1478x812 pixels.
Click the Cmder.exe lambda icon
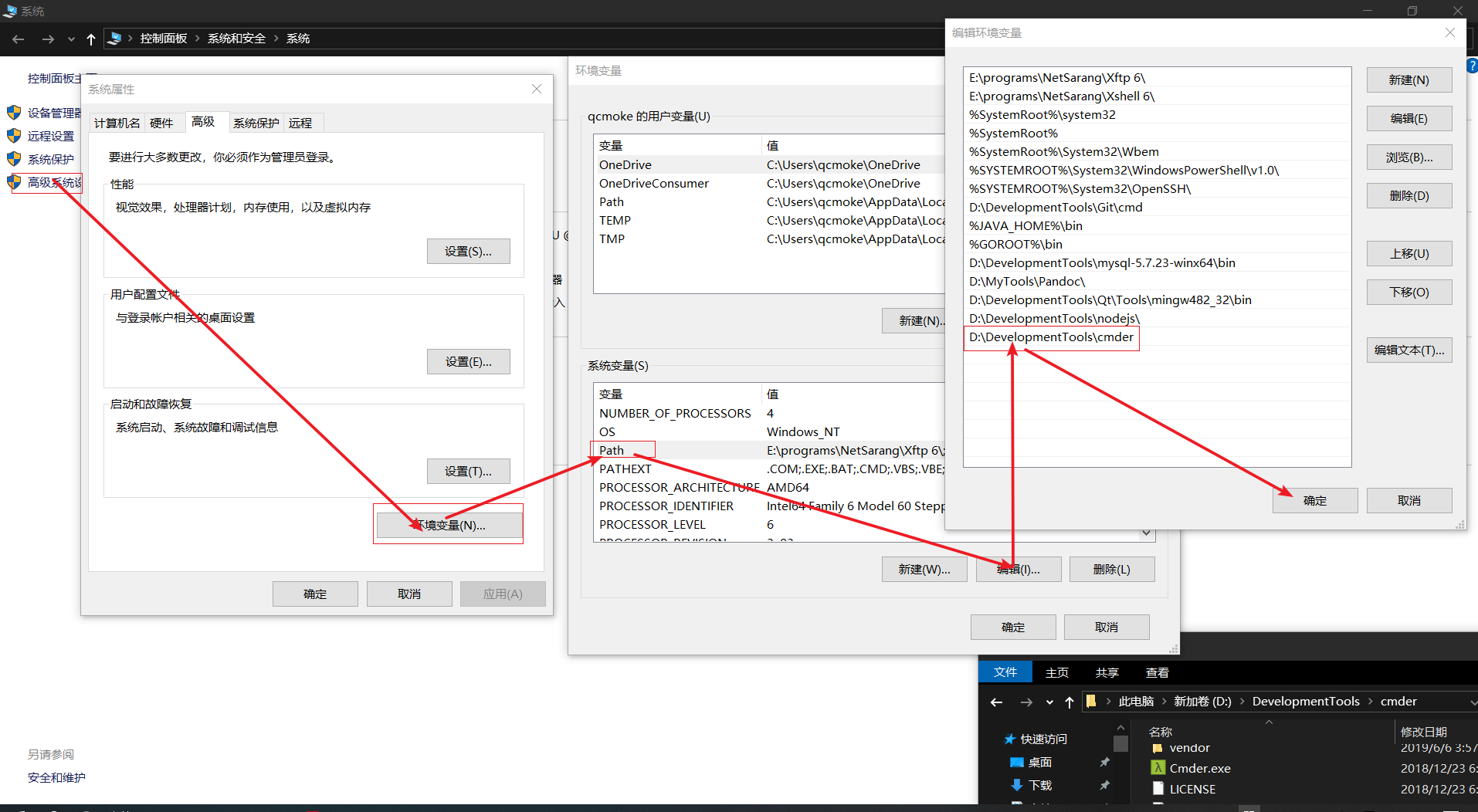(x=1158, y=768)
